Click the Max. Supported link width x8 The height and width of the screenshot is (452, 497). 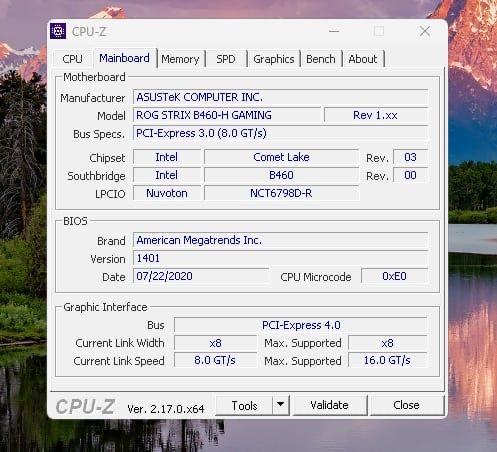(387, 343)
